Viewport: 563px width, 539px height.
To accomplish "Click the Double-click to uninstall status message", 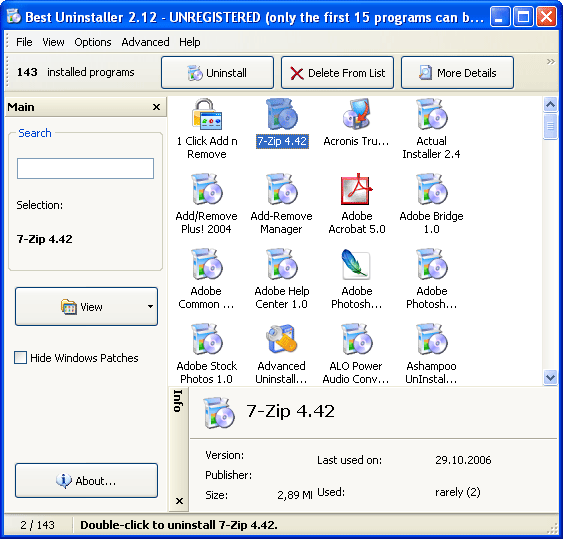I will coord(179,525).
